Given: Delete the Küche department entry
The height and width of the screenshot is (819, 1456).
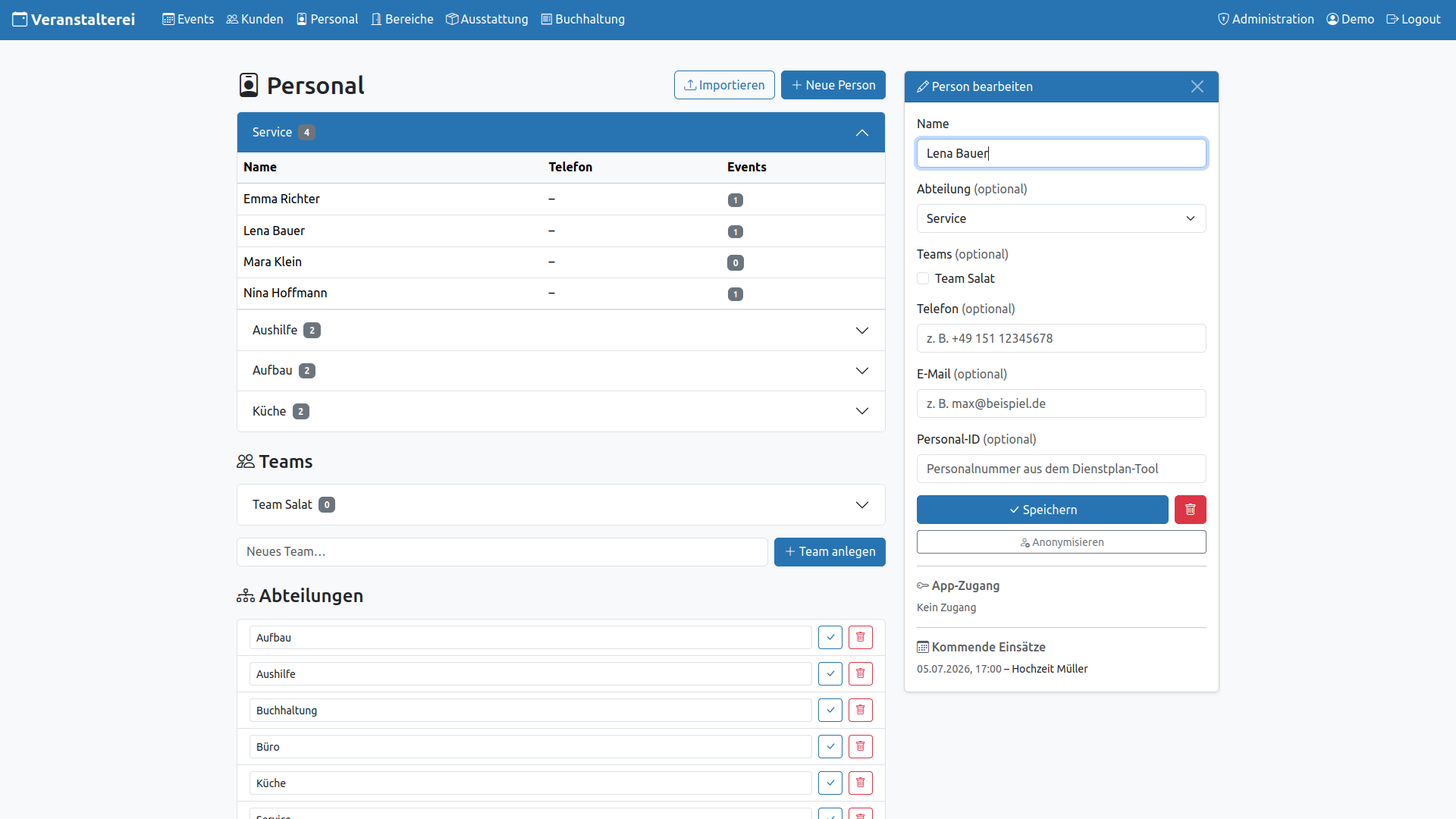Looking at the screenshot, I should click(x=861, y=783).
